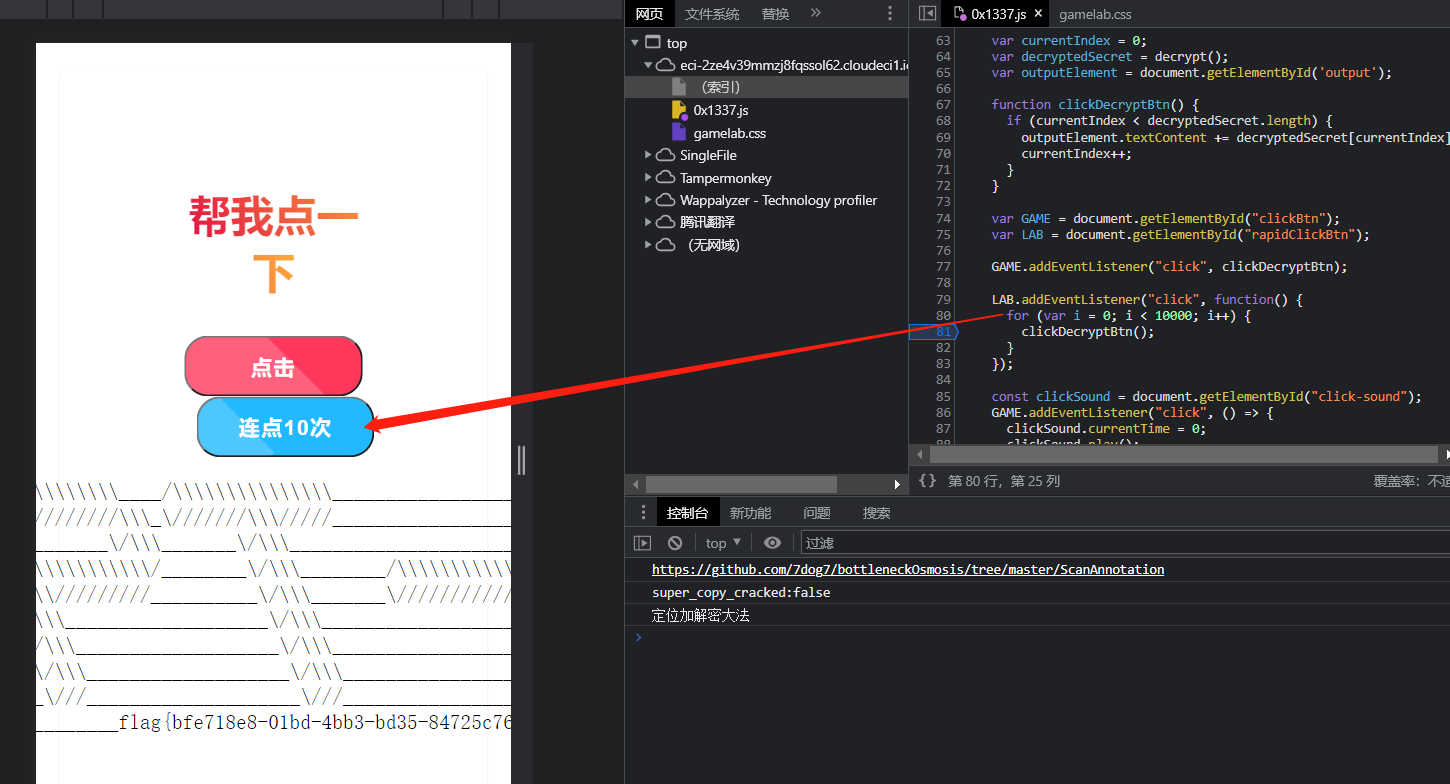The image size is (1450, 784).
Task: Click the console prompt input line
Action: point(1045,638)
